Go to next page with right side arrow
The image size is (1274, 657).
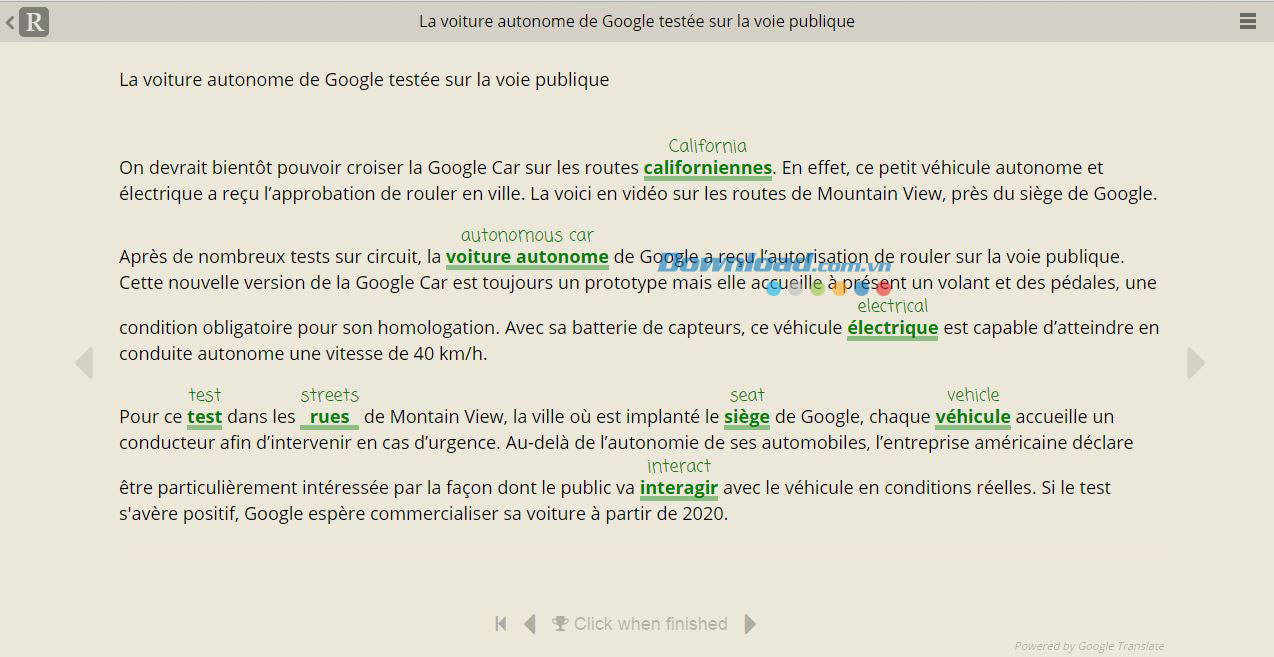pyautogui.click(x=1195, y=363)
